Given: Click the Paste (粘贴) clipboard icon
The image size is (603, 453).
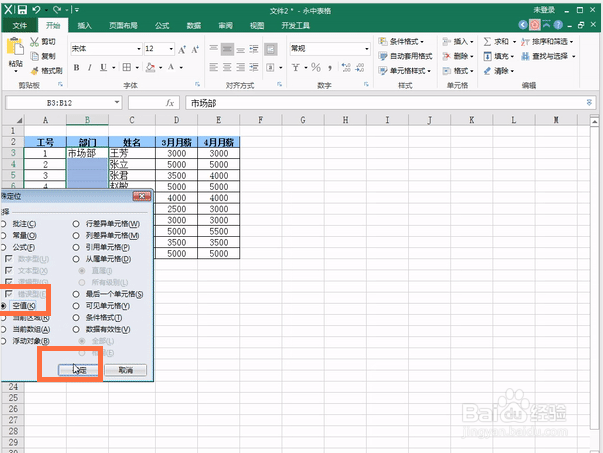Looking at the screenshot, I should point(15,47).
